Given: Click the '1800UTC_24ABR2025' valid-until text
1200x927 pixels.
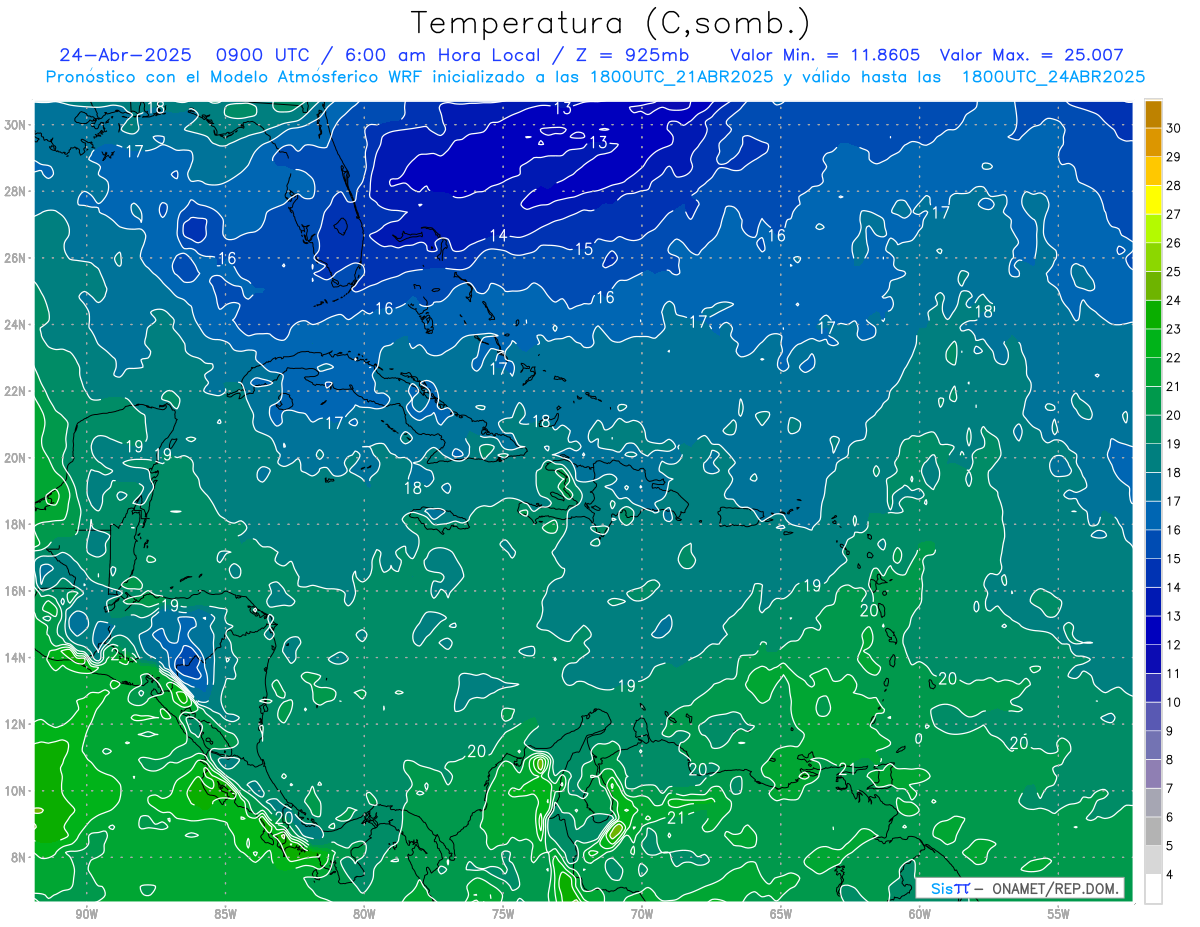Looking at the screenshot, I should (1053, 77).
